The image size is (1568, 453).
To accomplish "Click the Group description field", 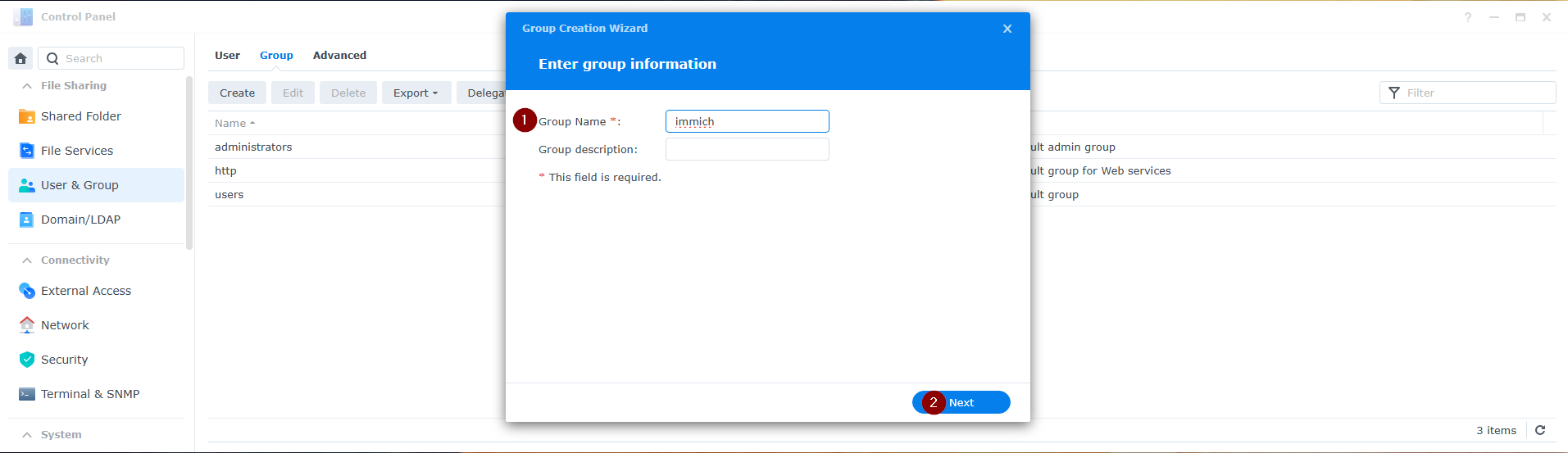I will 747,149.
